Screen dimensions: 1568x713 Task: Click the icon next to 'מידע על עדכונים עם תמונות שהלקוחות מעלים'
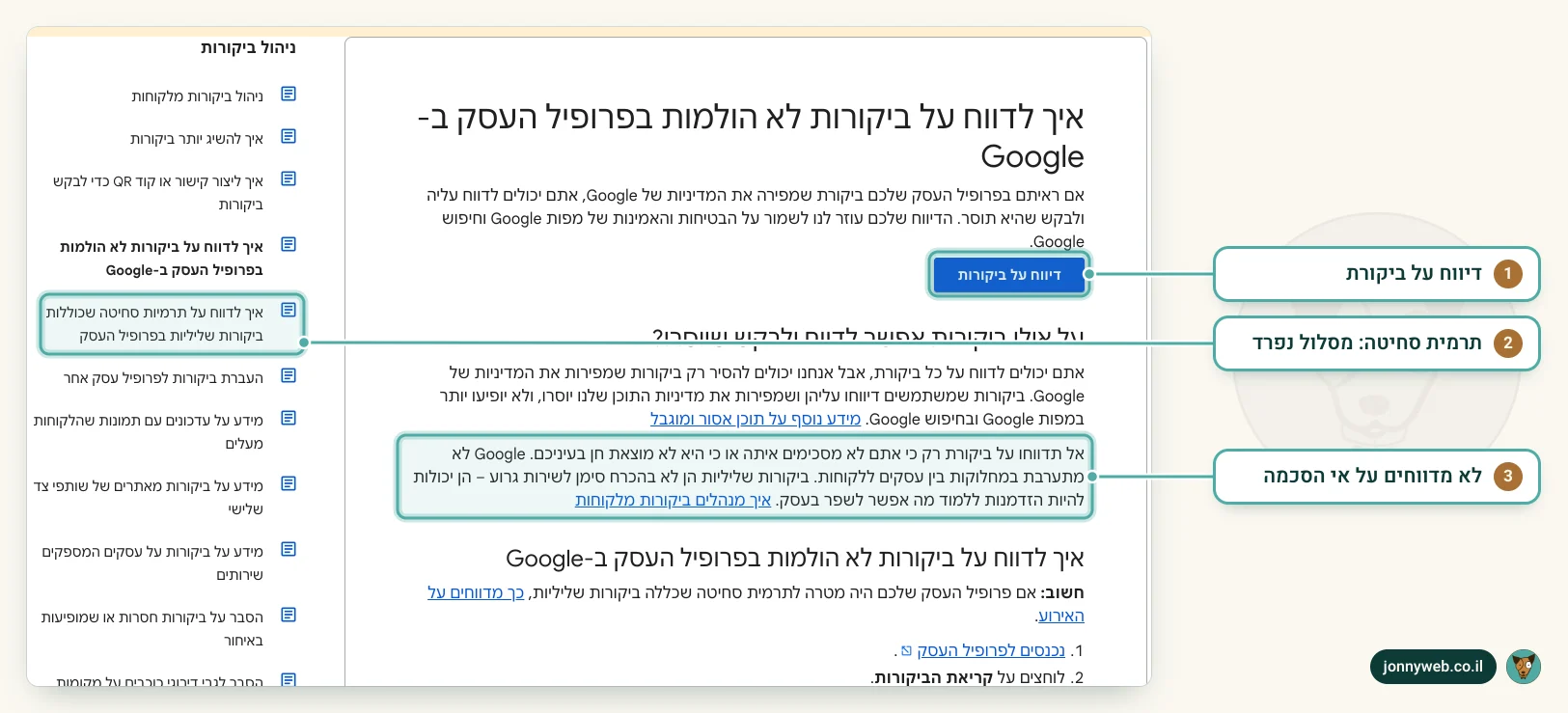click(288, 419)
